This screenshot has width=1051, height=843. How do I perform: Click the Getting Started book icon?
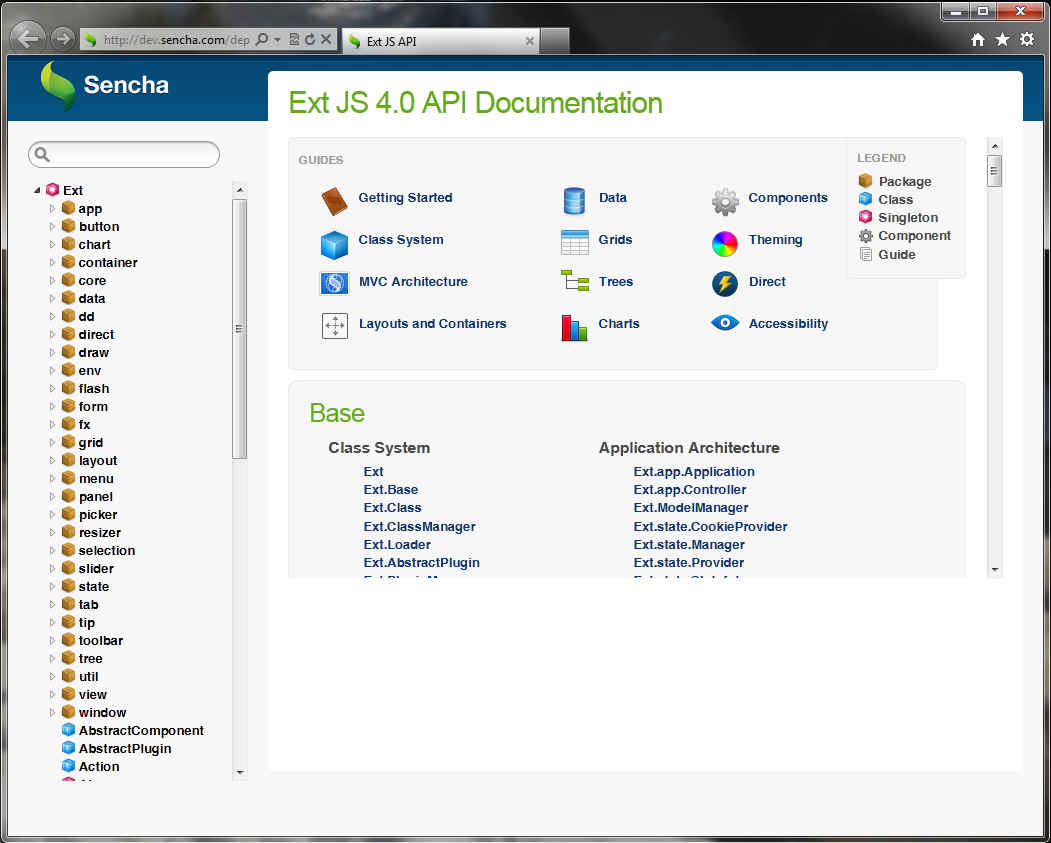pos(334,201)
